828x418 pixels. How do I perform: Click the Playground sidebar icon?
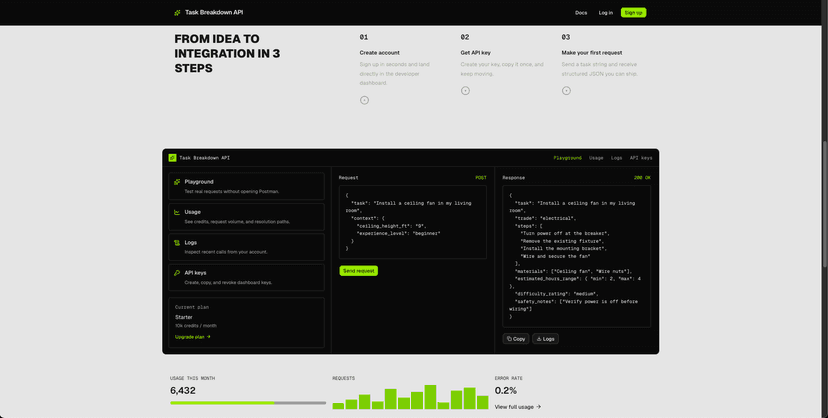pyautogui.click(x=177, y=182)
